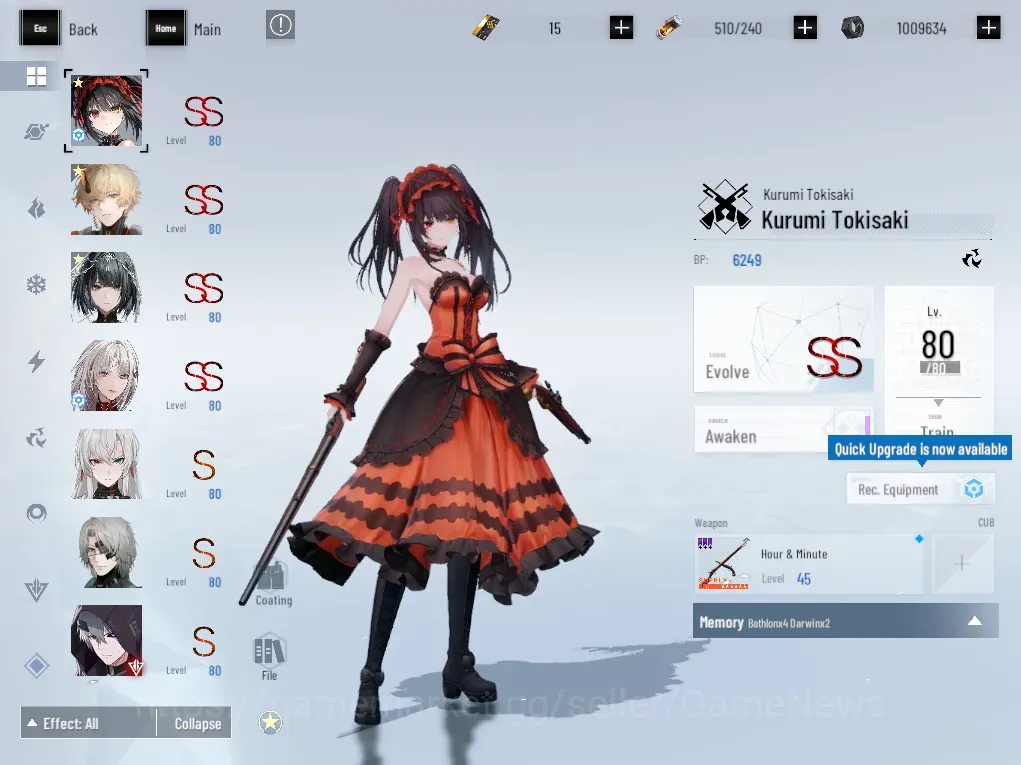Add serum next to 510/240
This screenshot has height=765, width=1021.
805,27
